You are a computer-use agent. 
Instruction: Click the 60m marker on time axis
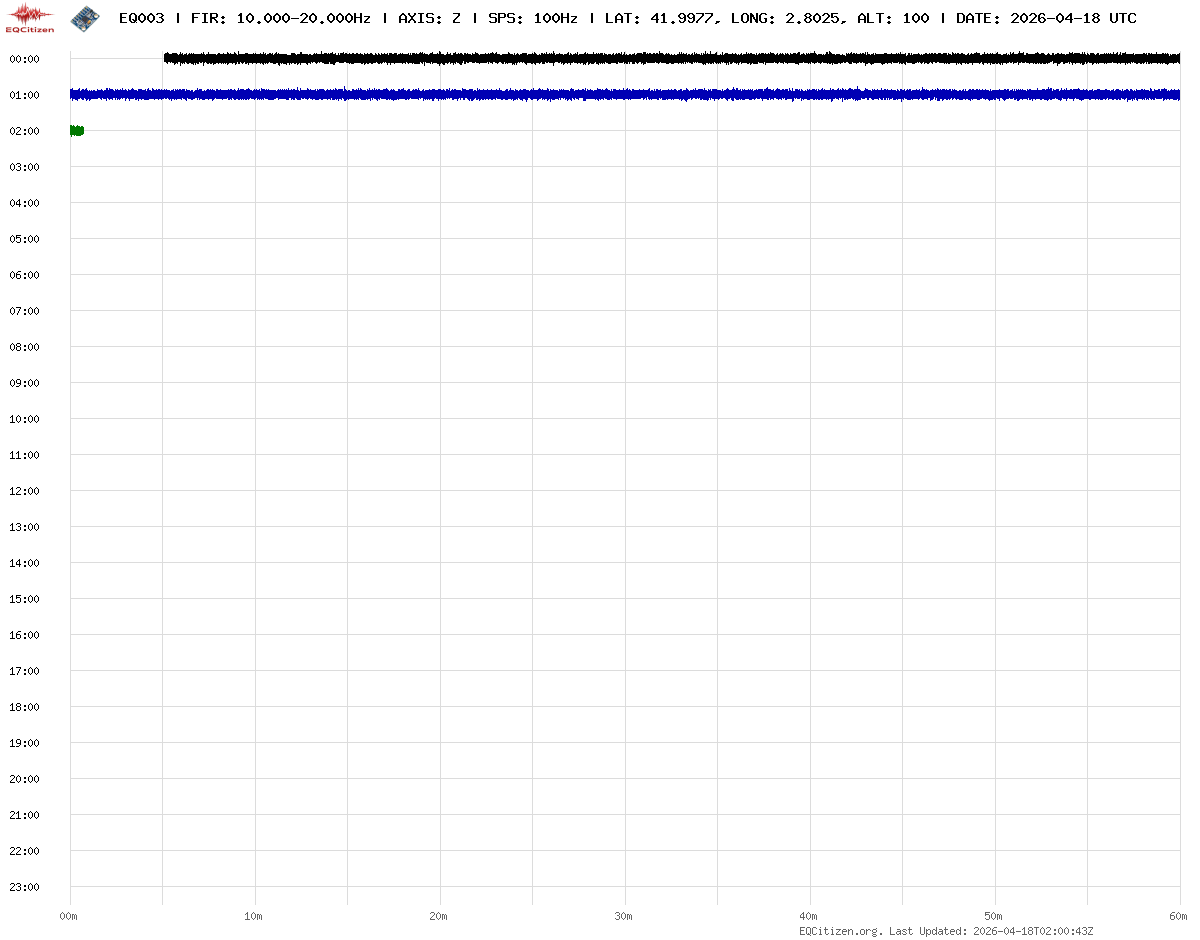tap(1179, 916)
